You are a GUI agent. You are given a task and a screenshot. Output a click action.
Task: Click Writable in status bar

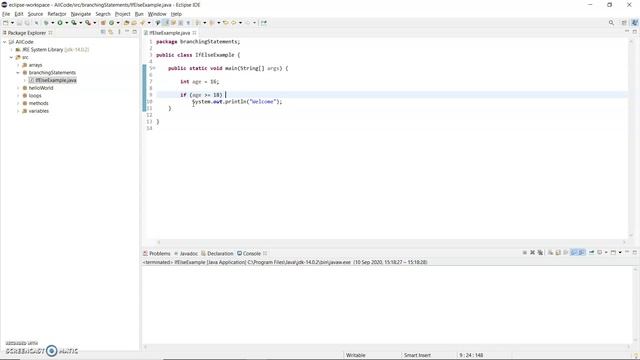click(356, 356)
